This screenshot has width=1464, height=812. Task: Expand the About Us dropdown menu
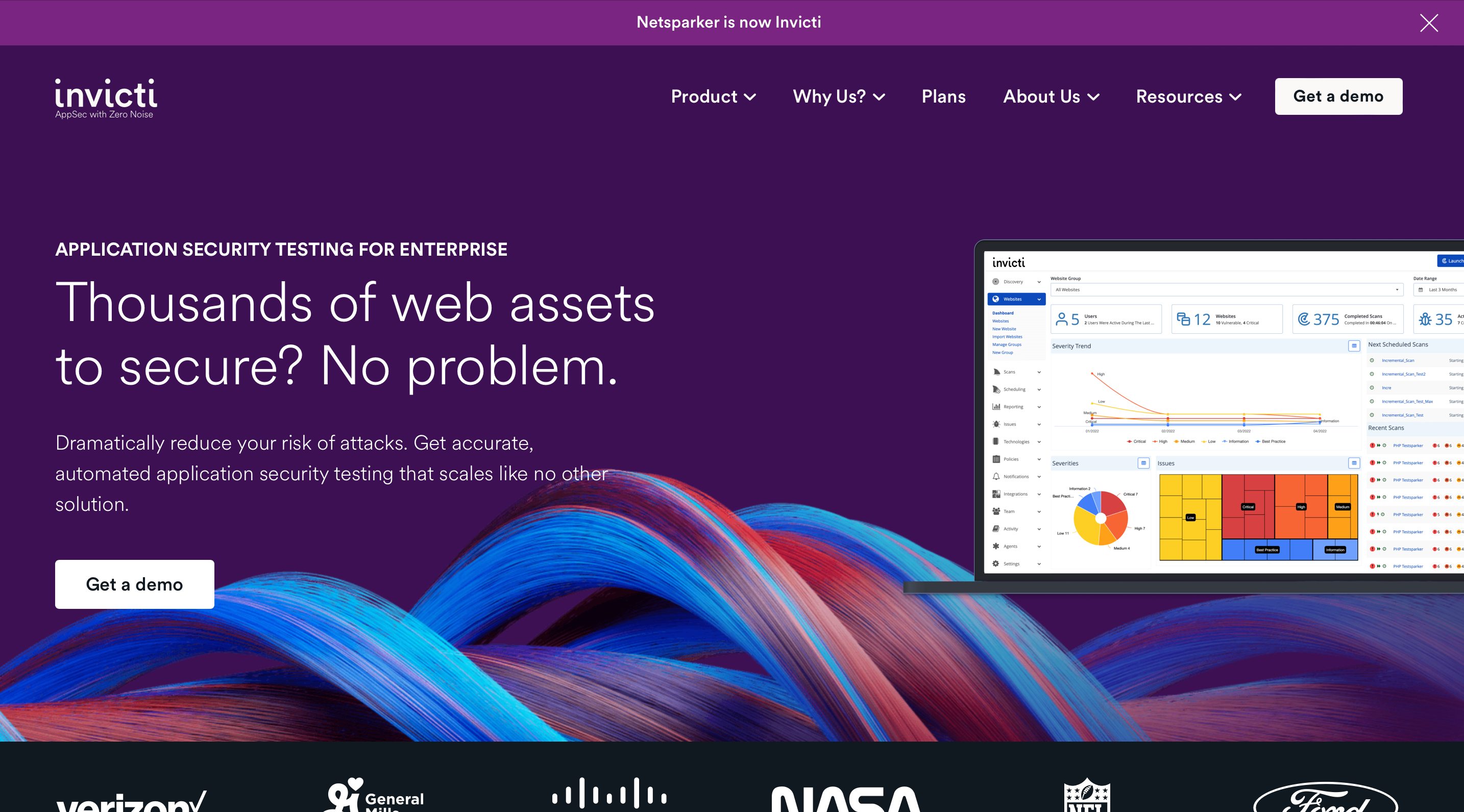tap(1050, 96)
